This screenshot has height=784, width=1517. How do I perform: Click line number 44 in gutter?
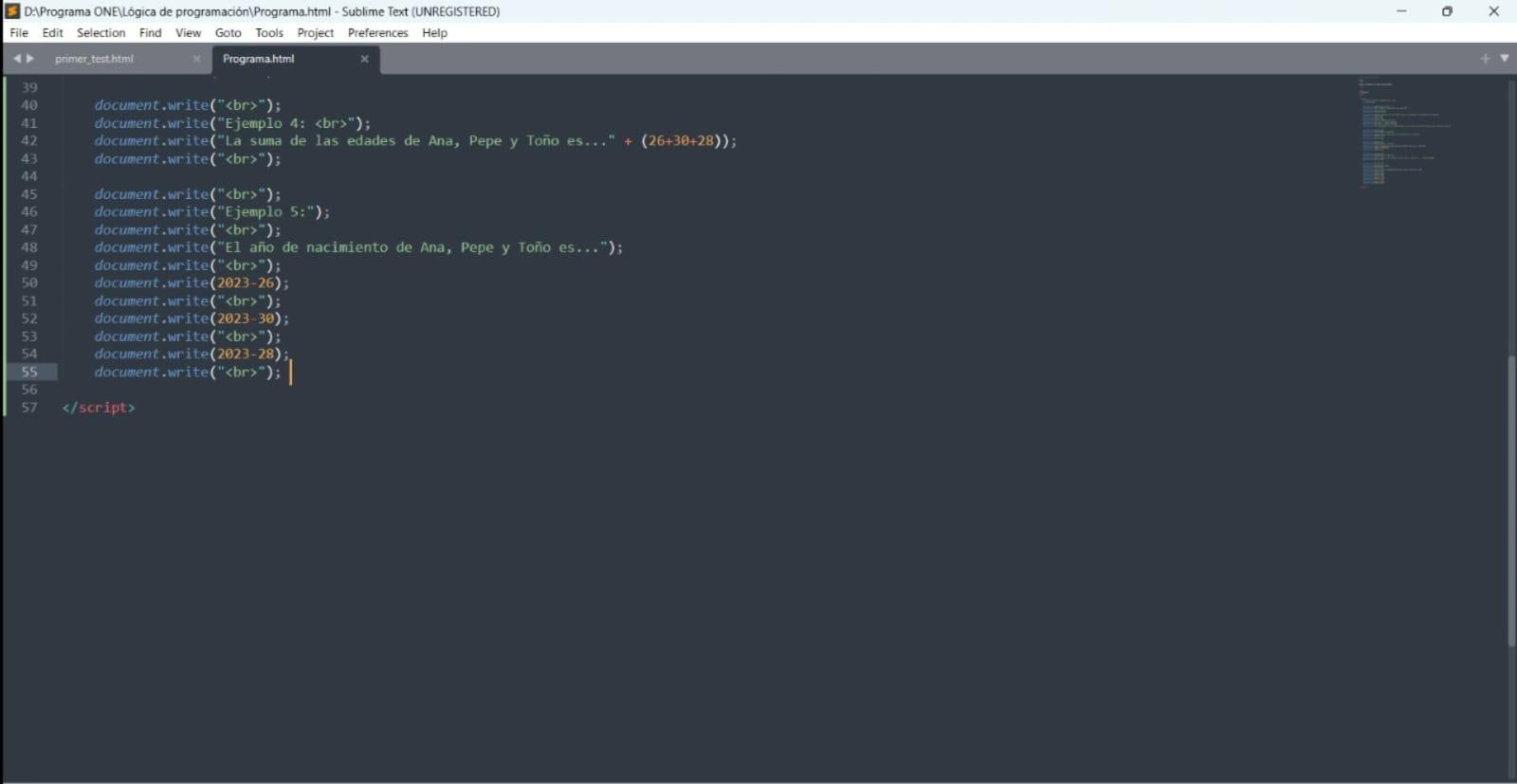pyautogui.click(x=29, y=176)
